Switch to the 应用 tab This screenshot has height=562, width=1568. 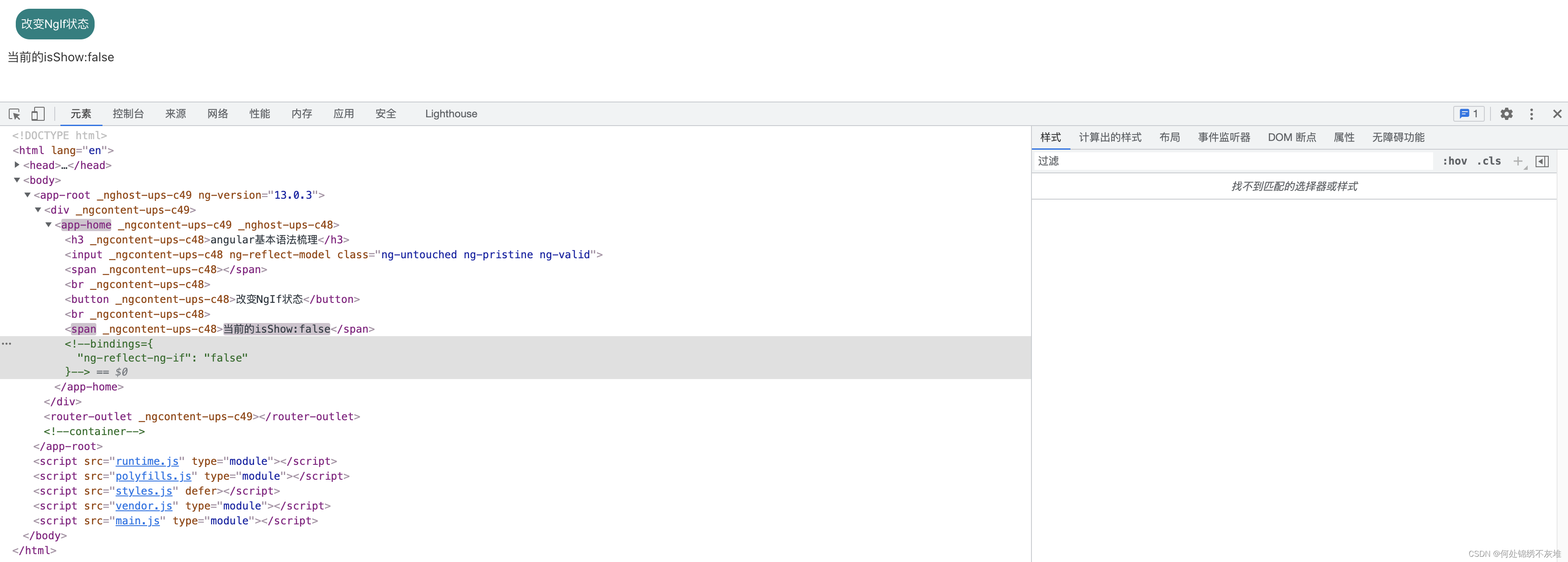(344, 114)
